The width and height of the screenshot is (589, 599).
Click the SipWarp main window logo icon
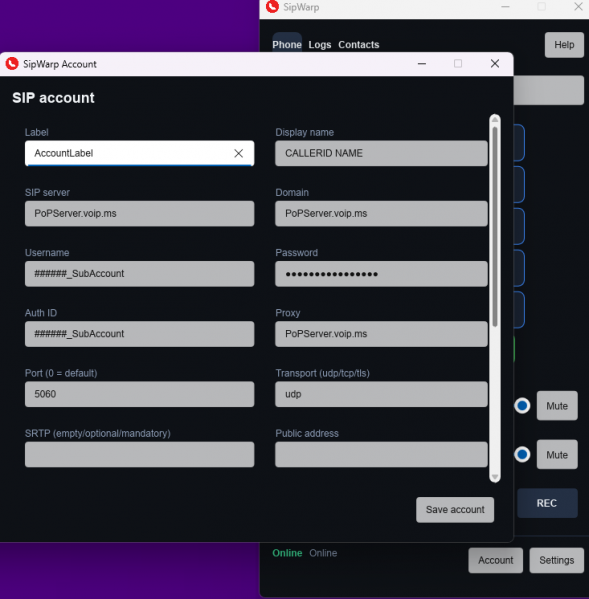(x=272, y=6)
